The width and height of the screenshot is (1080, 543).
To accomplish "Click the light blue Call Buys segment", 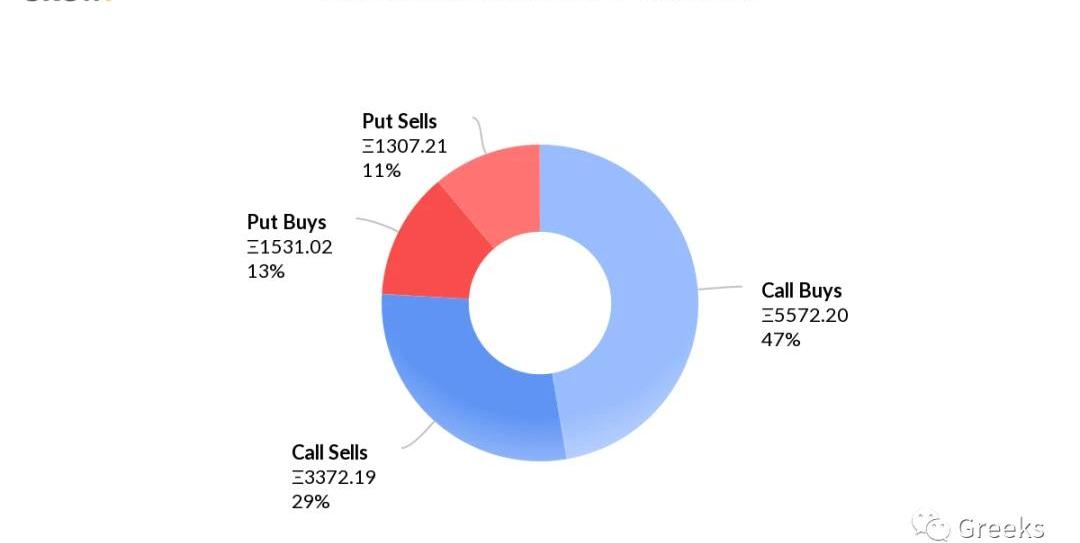I will pos(640,300).
